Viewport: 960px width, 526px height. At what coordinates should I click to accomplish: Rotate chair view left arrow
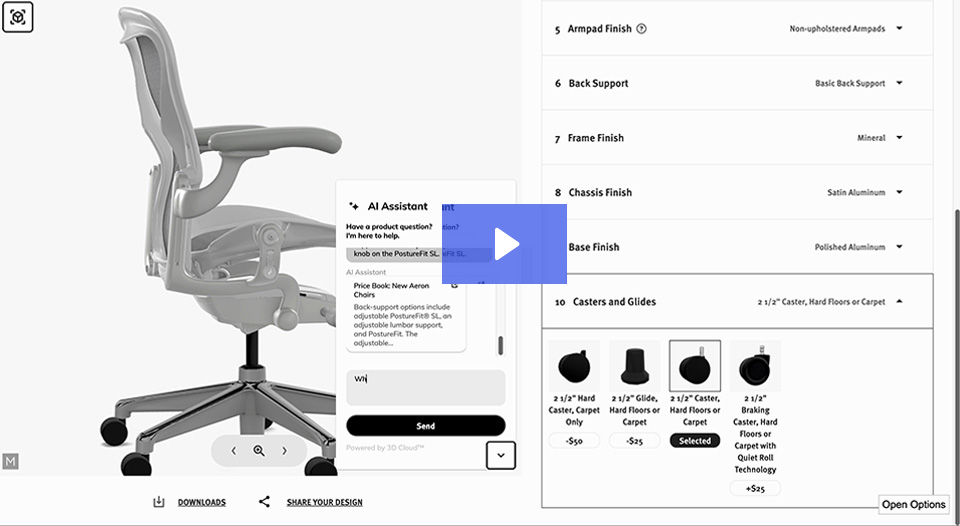(x=233, y=451)
